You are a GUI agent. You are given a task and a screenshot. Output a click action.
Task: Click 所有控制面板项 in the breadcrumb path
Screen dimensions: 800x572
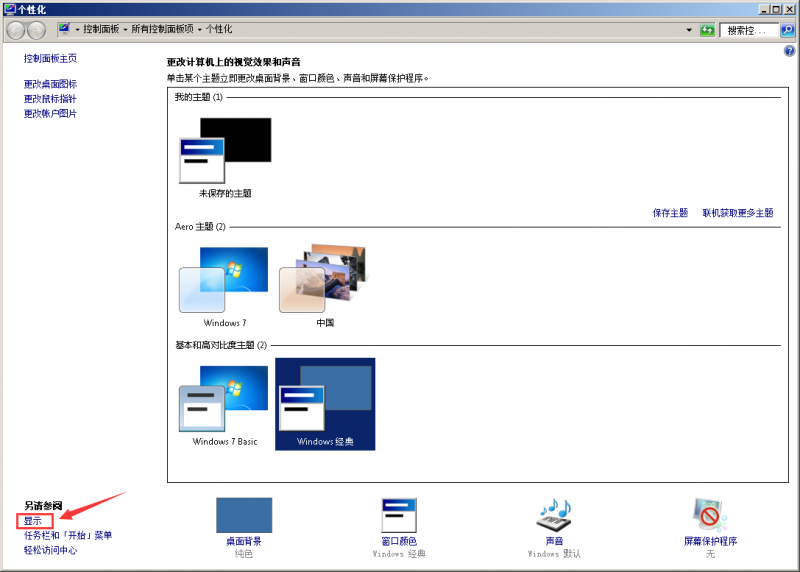(162, 29)
